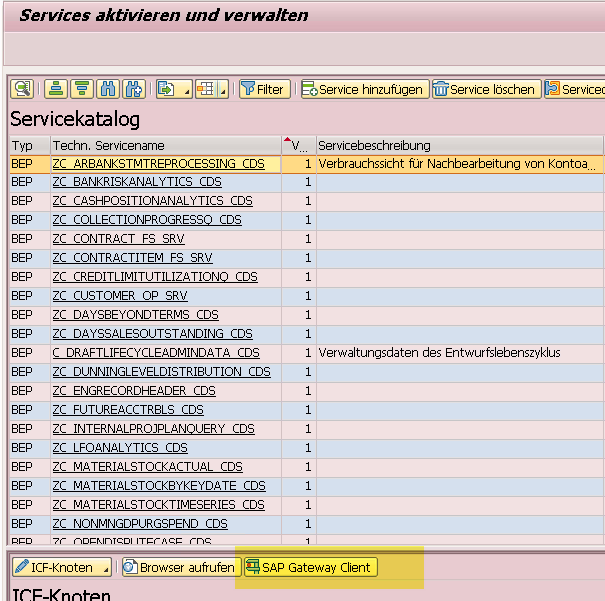Click the Filter button
This screenshot has height=601, width=605.
[263, 89]
